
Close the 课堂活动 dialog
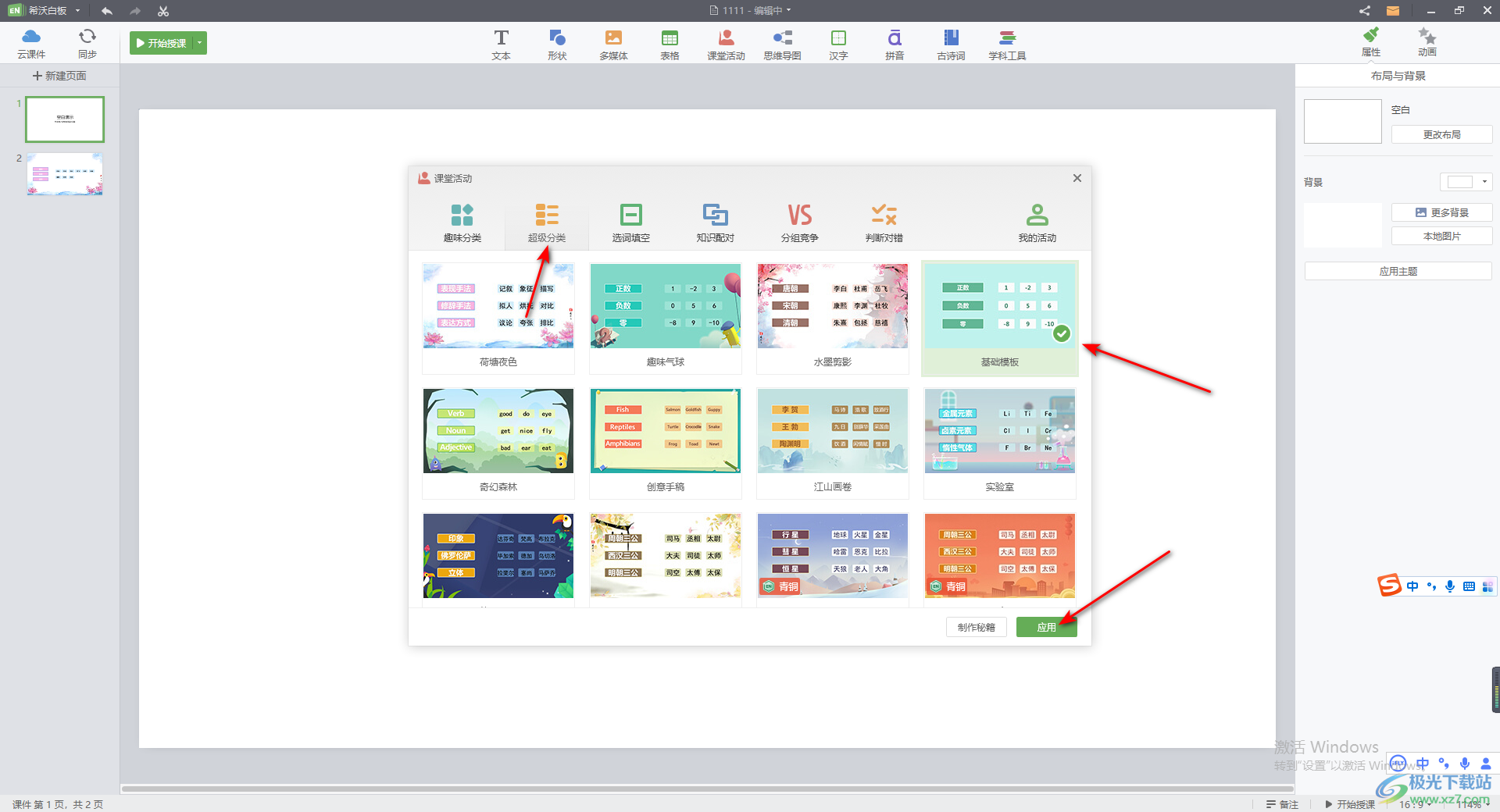click(x=1077, y=178)
